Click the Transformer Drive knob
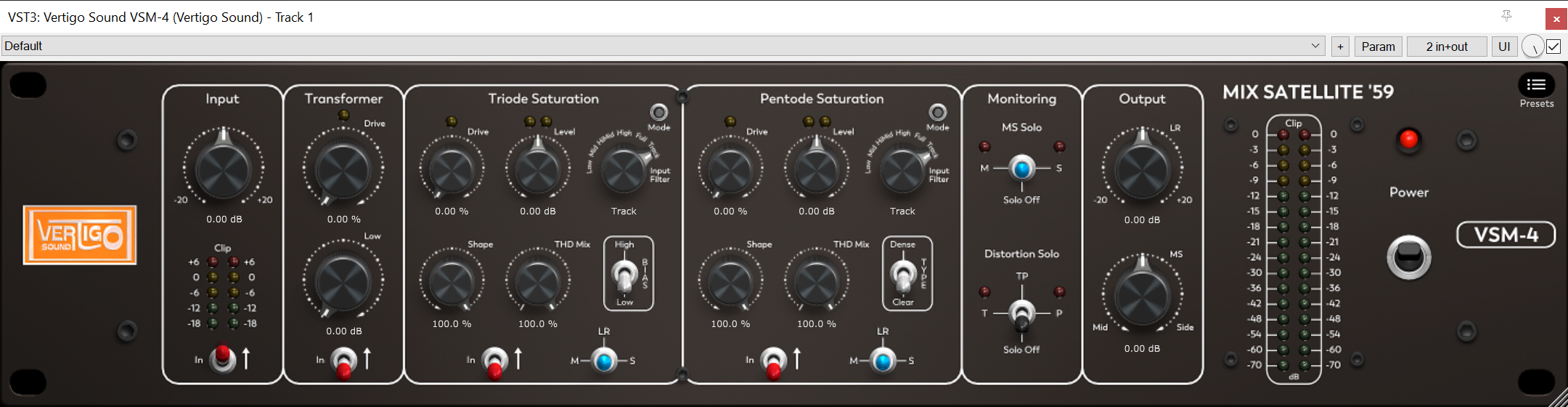Image resolution: width=1568 pixels, height=407 pixels. click(x=343, y=171)
